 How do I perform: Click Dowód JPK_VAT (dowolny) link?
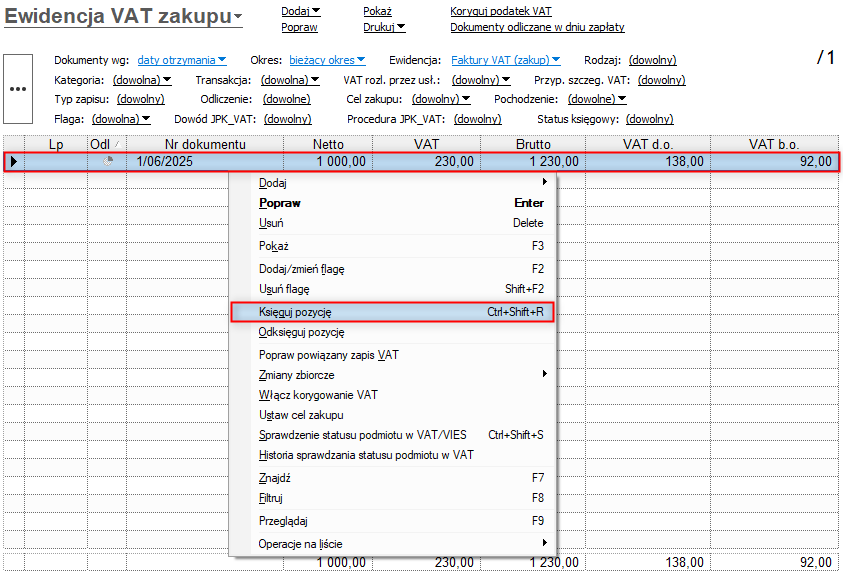pos(288,119)
